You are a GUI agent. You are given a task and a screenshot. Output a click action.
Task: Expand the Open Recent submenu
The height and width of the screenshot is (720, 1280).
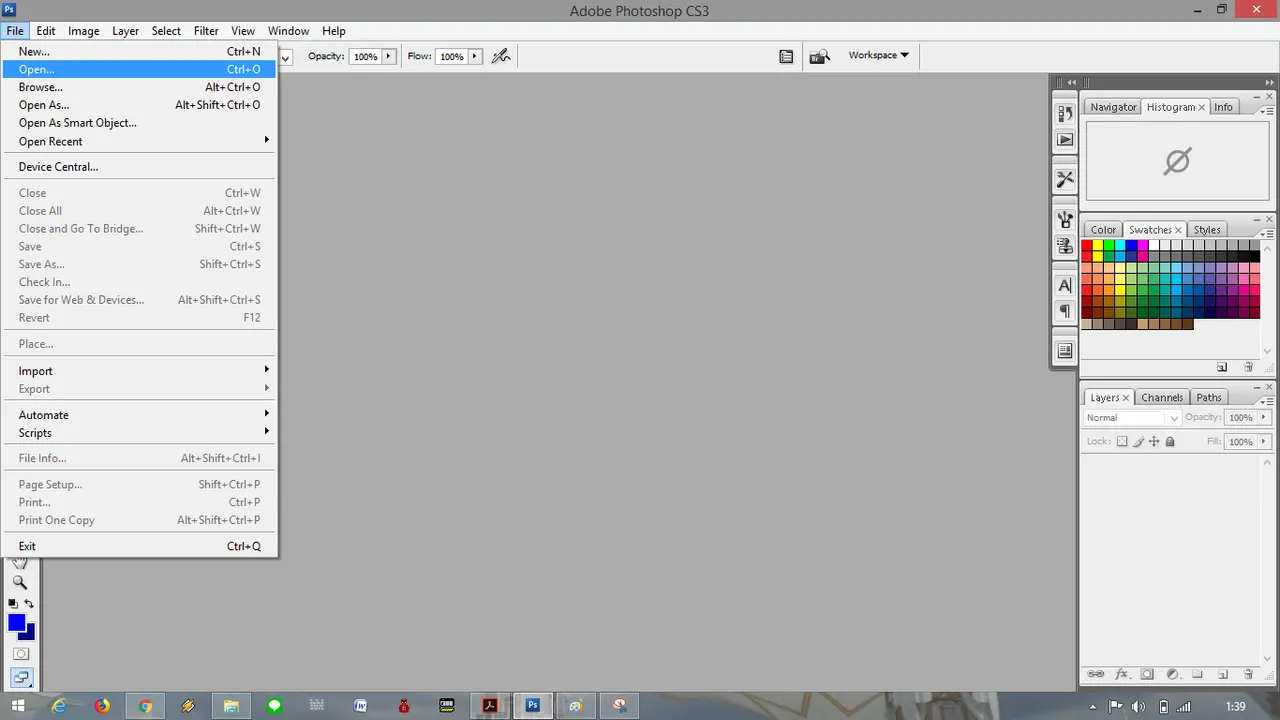(139, 141)
